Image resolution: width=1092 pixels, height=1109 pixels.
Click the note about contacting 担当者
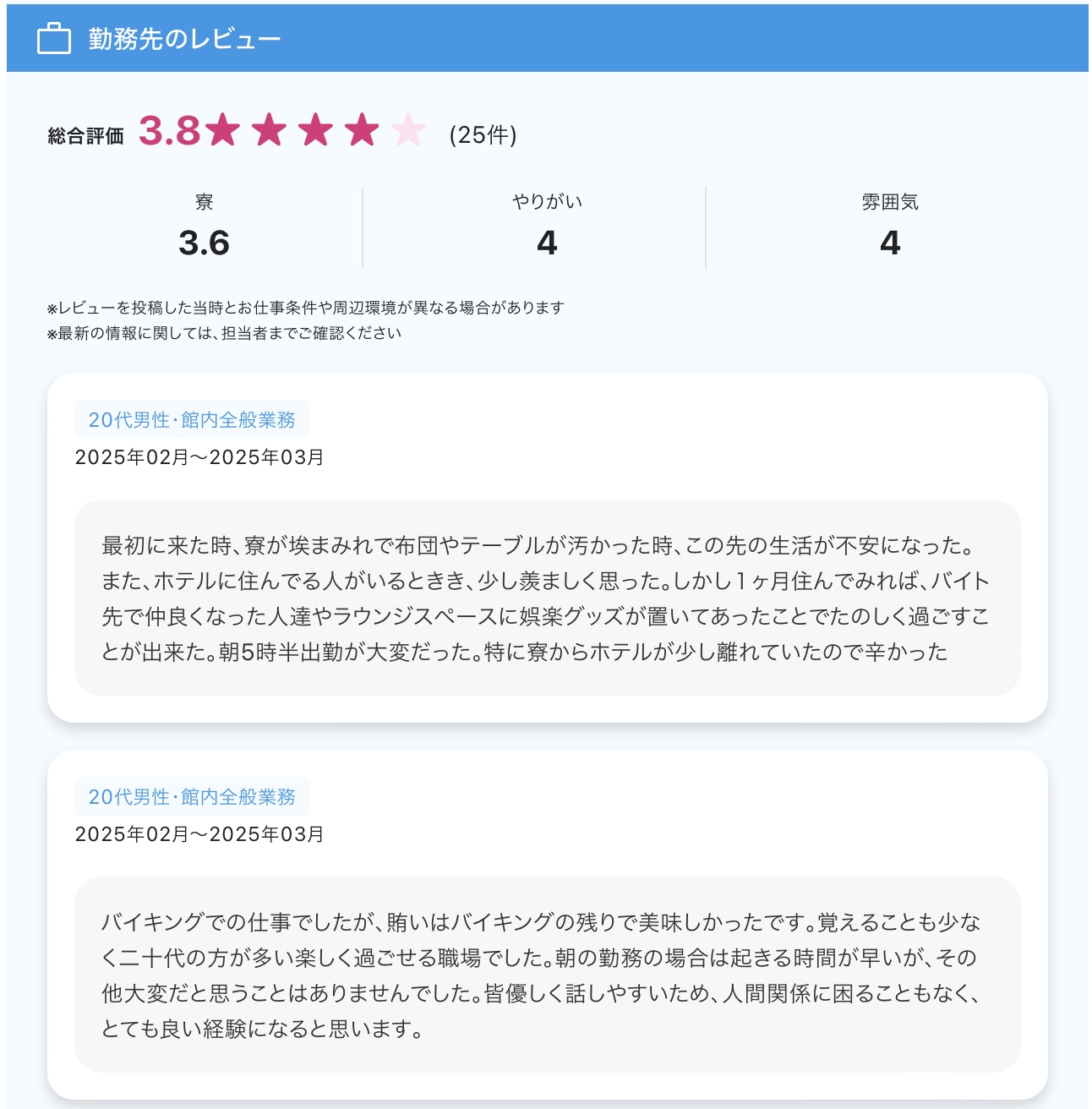click(224, 333)
